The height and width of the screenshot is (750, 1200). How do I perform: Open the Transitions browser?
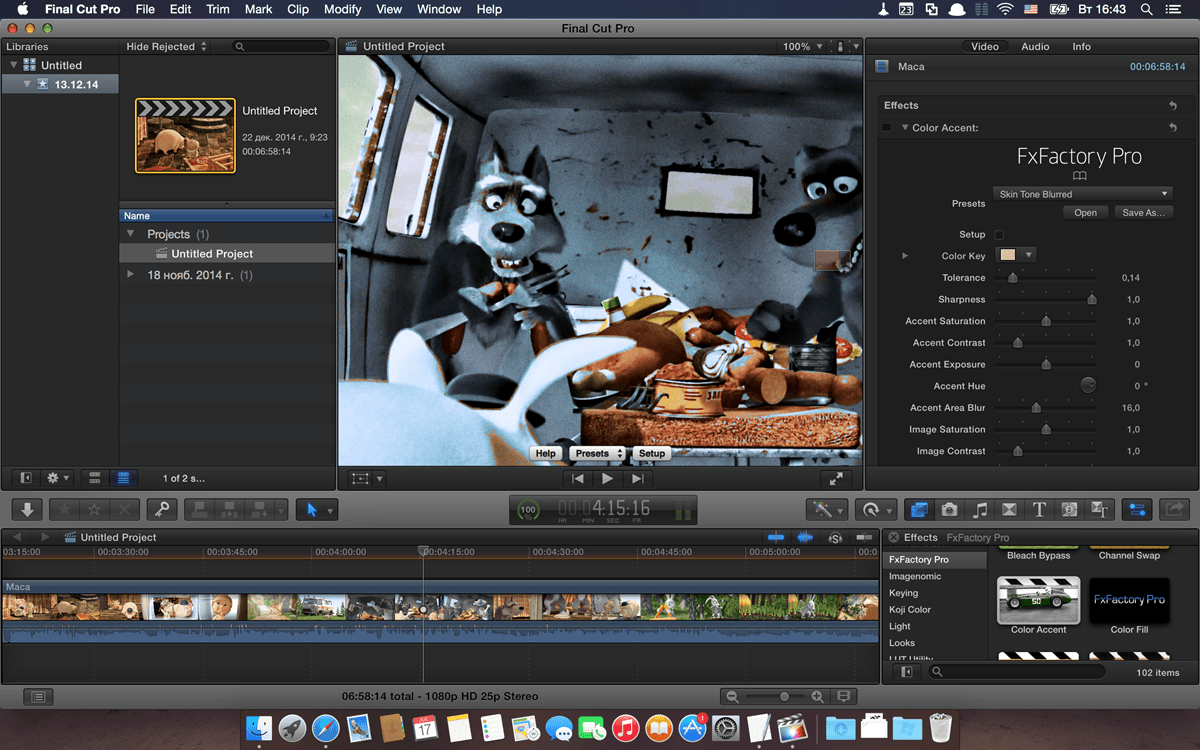click(1009, 509)
